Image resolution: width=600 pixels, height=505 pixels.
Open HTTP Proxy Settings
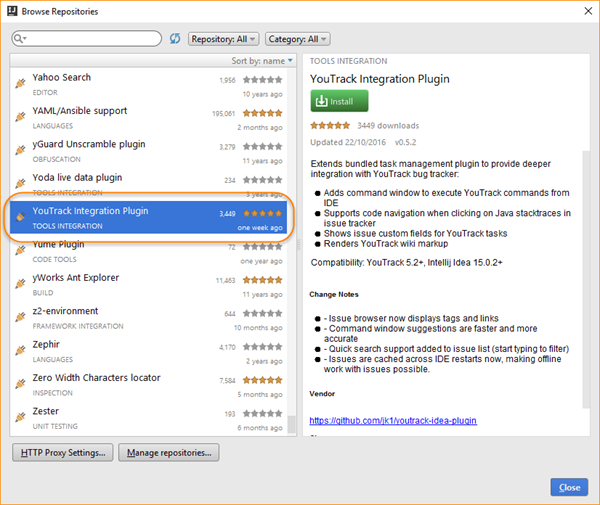[63, 453]
